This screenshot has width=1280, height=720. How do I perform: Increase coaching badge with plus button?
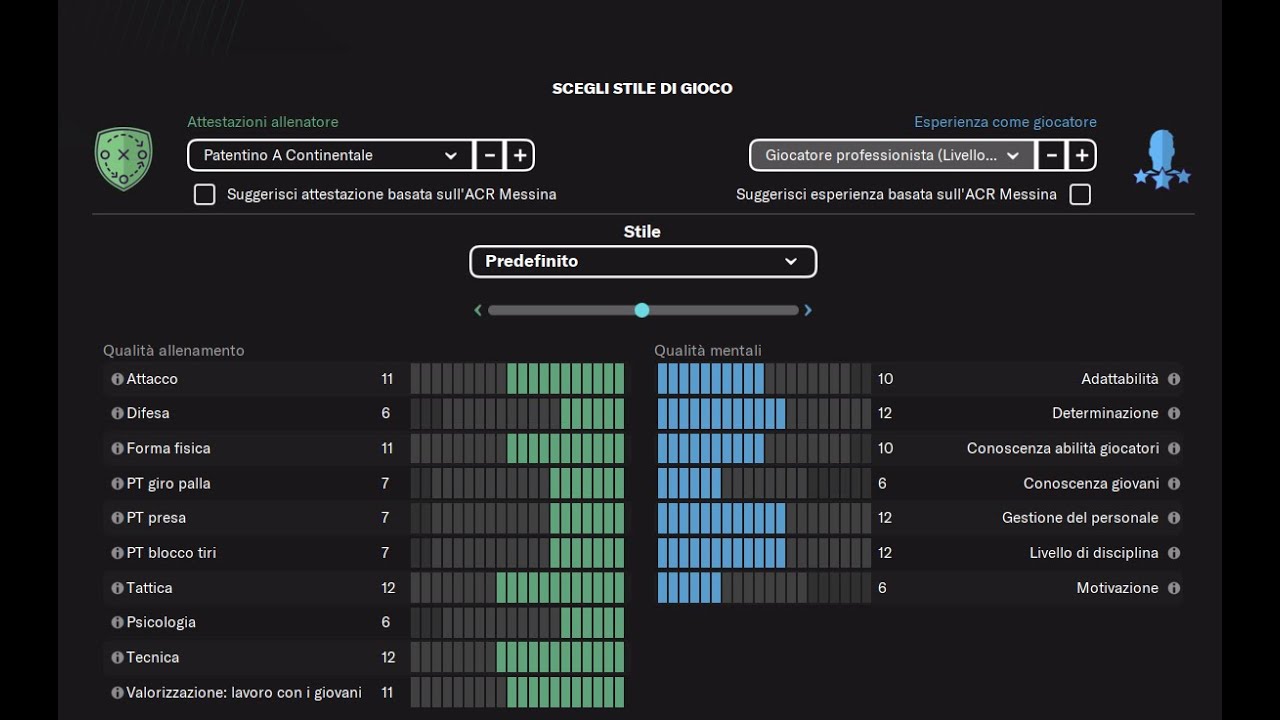520,155
